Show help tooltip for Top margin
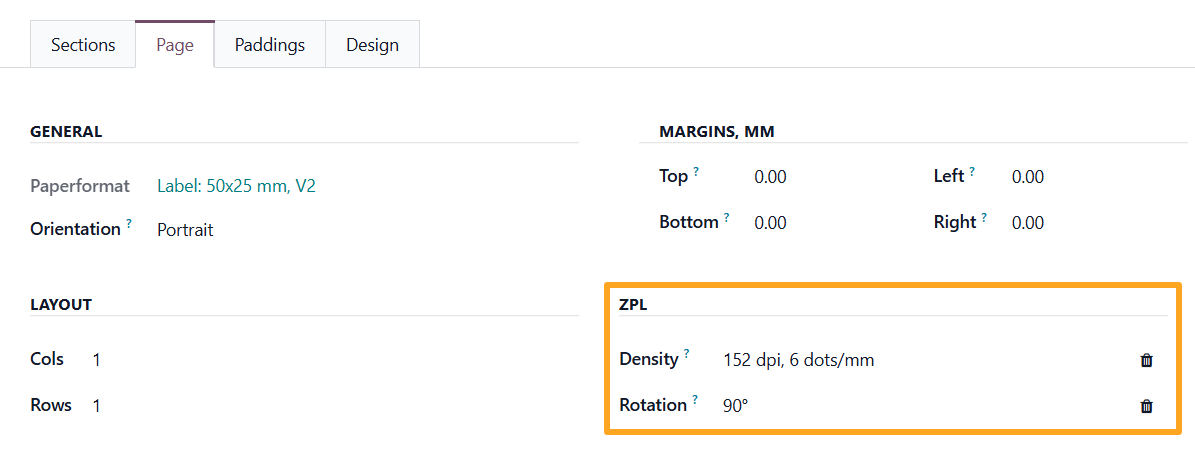 point(696,171)
